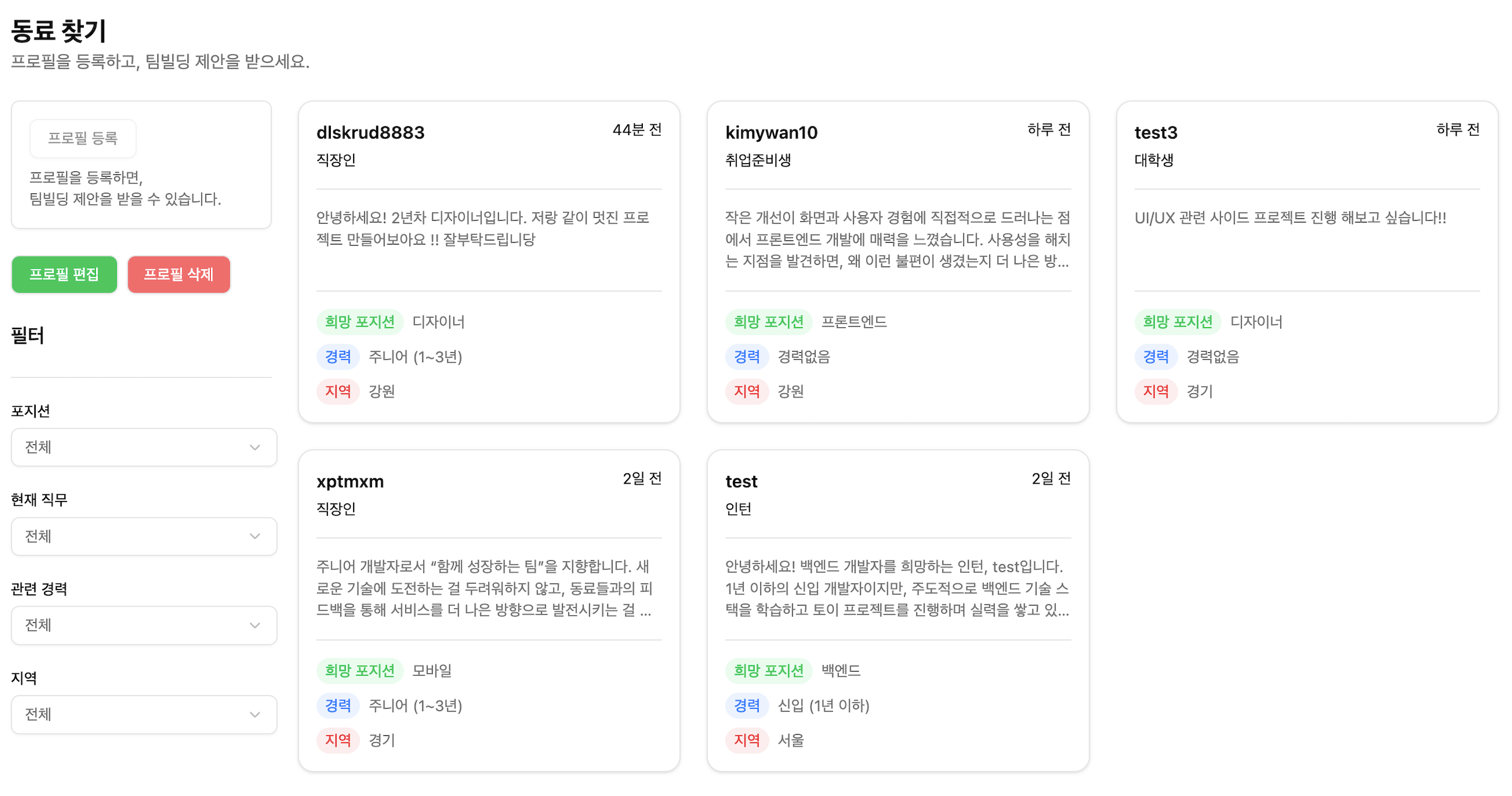Viewport: 1512px width, 796px height.
Task: Open the dlskrud8883 profile card
Action: [x=489, y=262]
